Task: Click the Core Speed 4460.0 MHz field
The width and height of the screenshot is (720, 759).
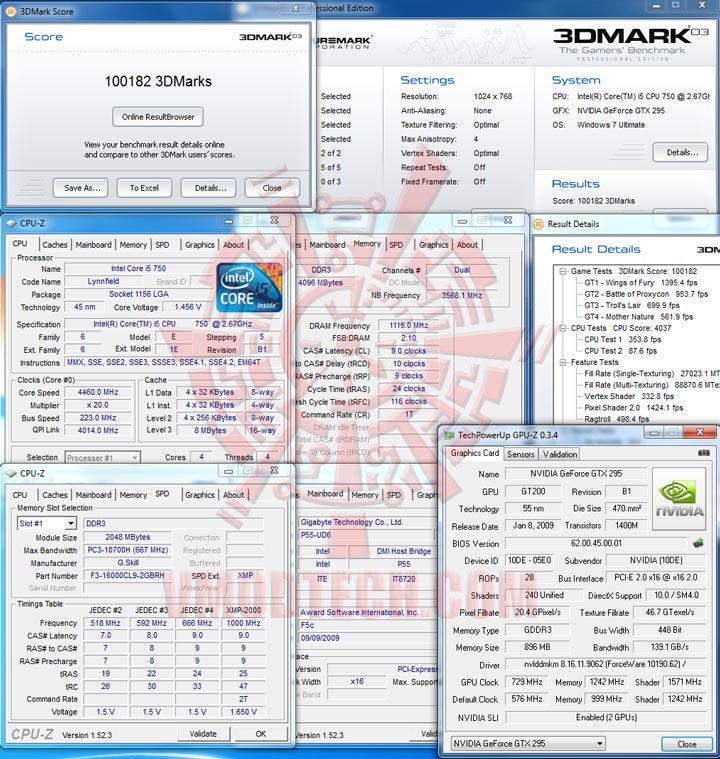Action: pos(98,393)
